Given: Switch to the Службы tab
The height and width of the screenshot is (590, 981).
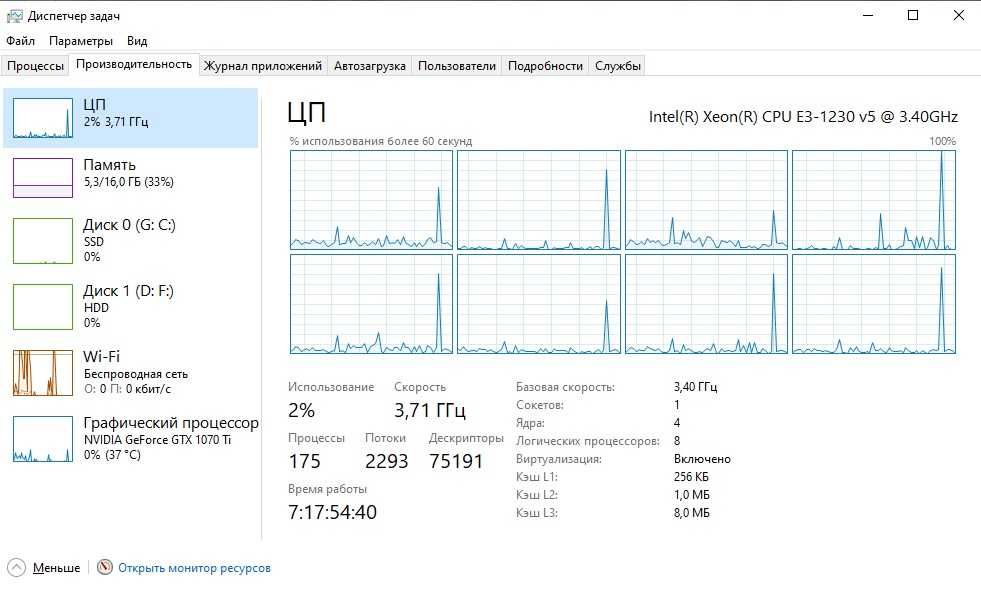Looking at the screenshot, I should click(x=618, y=65).
